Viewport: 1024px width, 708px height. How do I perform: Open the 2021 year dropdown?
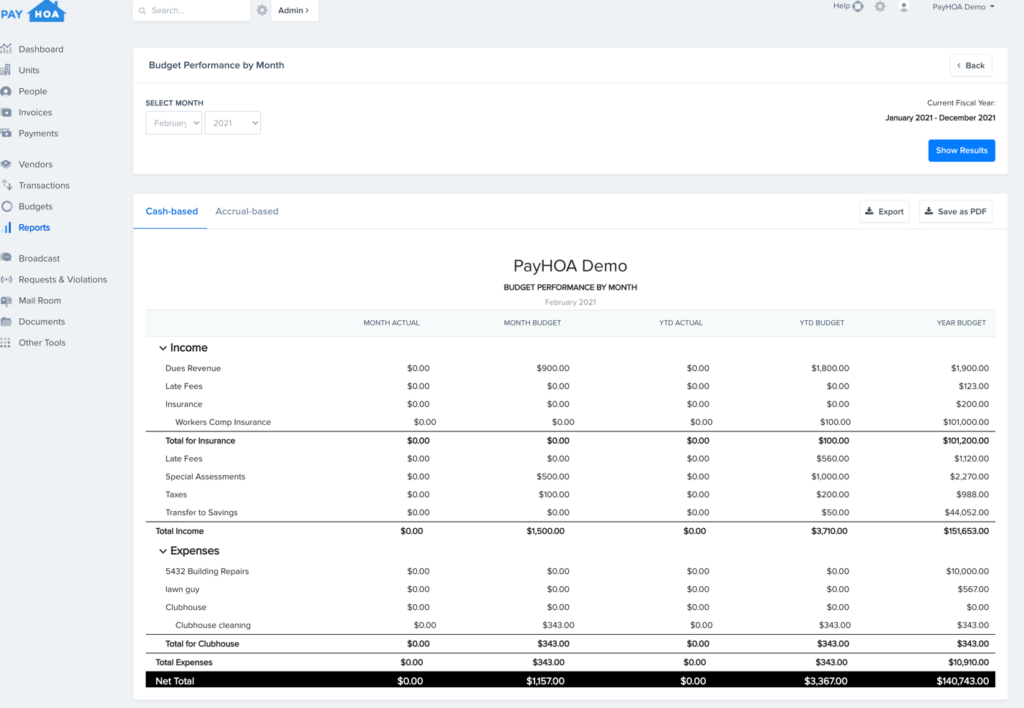[x=232, y=123]
